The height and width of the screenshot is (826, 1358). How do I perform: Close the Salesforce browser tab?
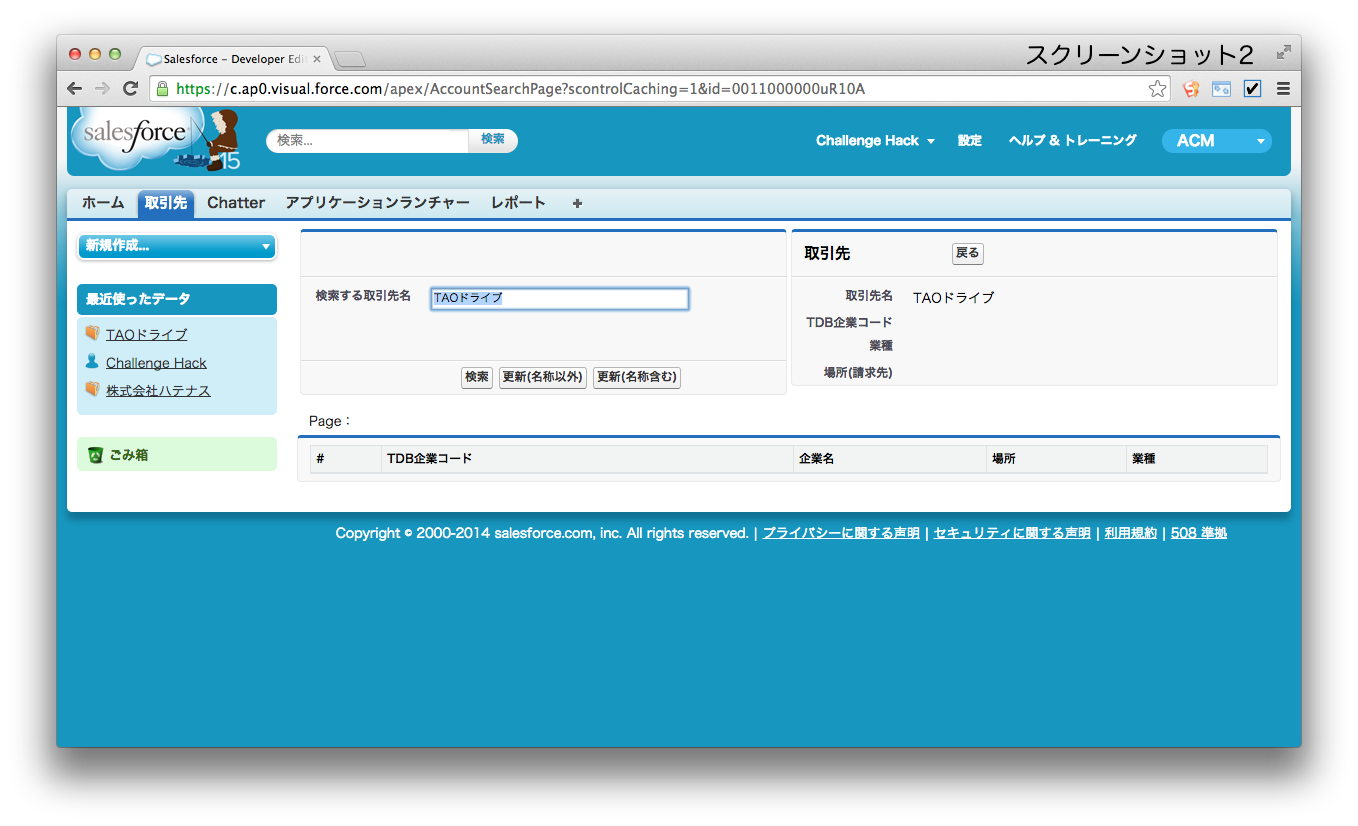pos(317,59)
